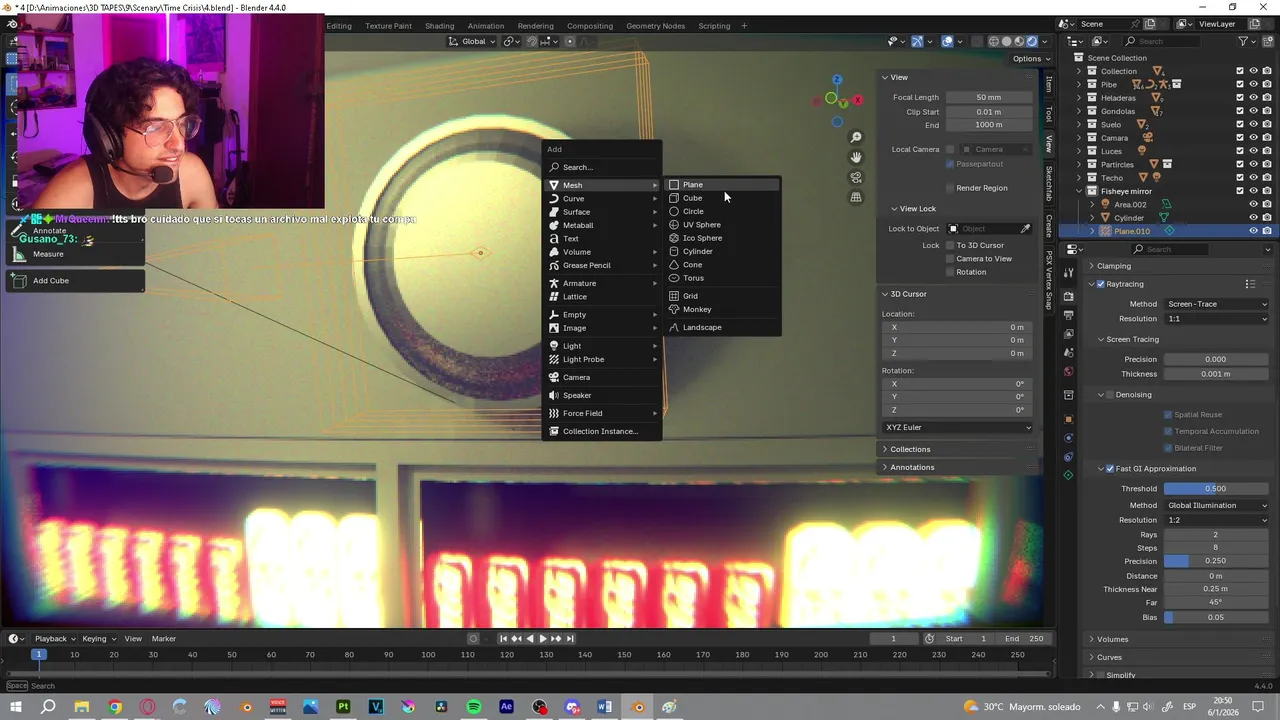Adjust the Fast GI Threshold slider
The width and height of the screenshot is (1280, 720).
pyautogui.click(x=1215, y=488)
